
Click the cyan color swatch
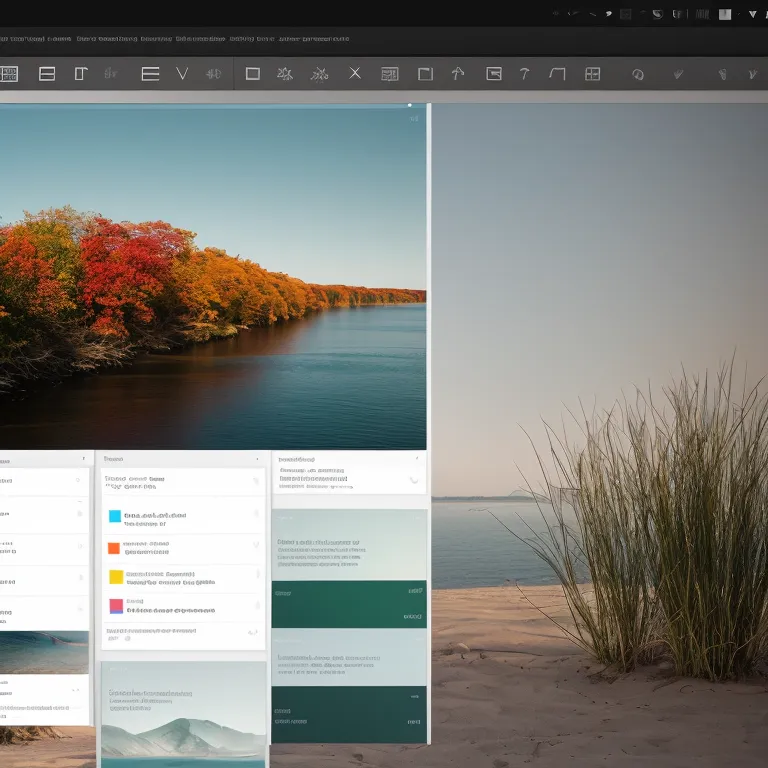[x=115, y=517]
